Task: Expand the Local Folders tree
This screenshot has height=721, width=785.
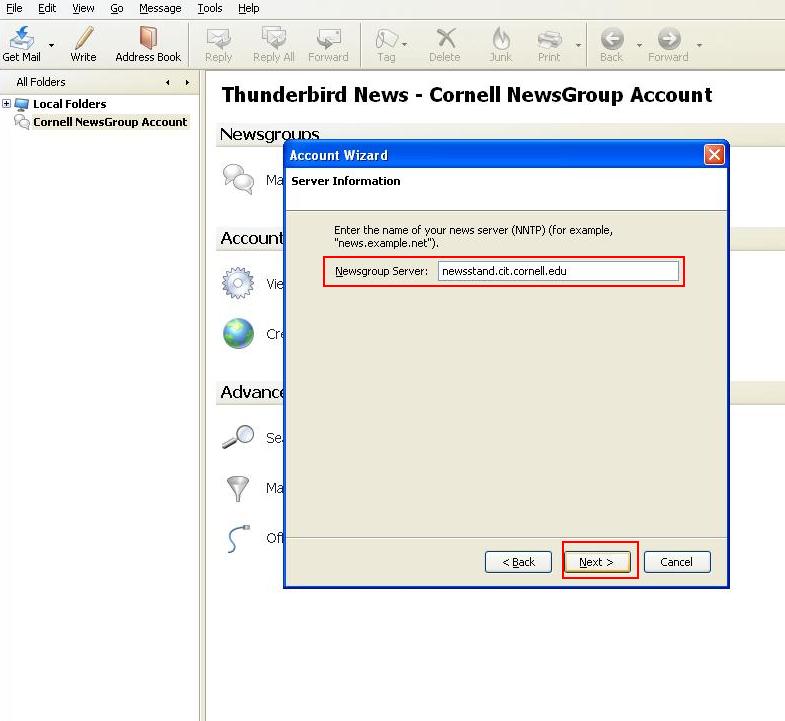Action: 7,104
